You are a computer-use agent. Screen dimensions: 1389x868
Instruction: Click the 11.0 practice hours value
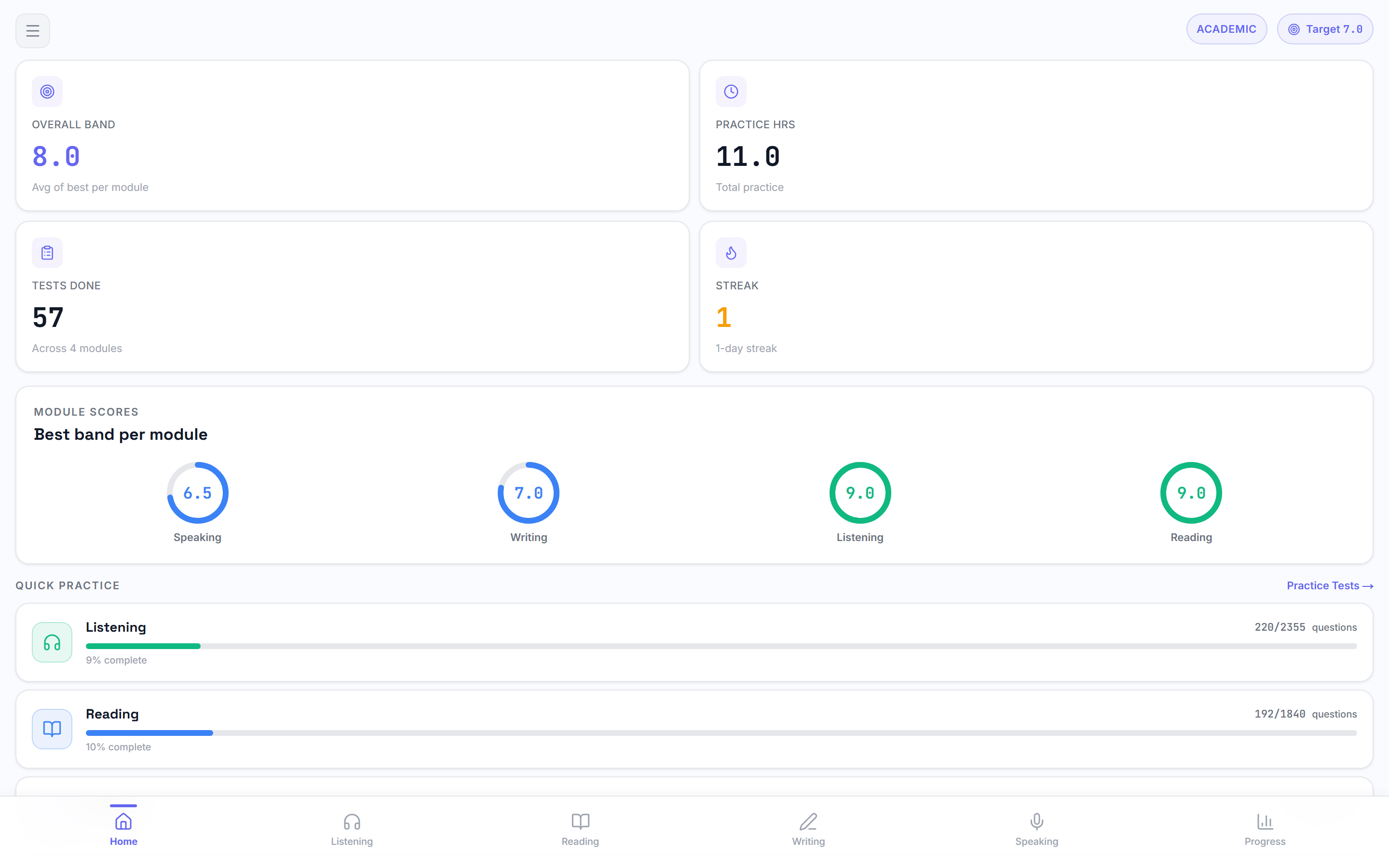(x=748, y=156)
